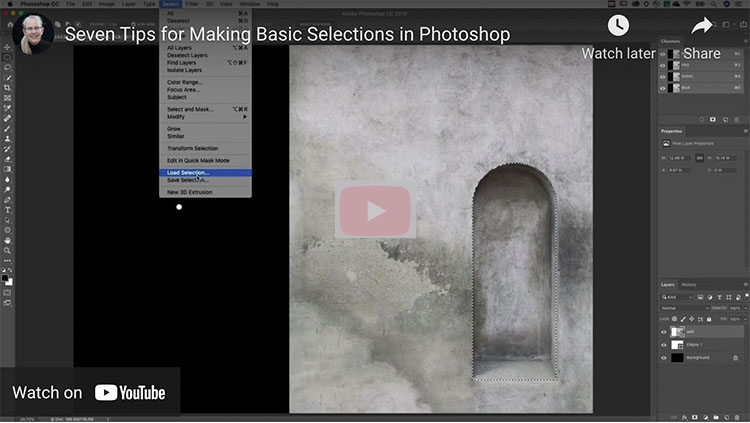Play the YouTube video
The image size is (750, 423).
coord(375,211)
